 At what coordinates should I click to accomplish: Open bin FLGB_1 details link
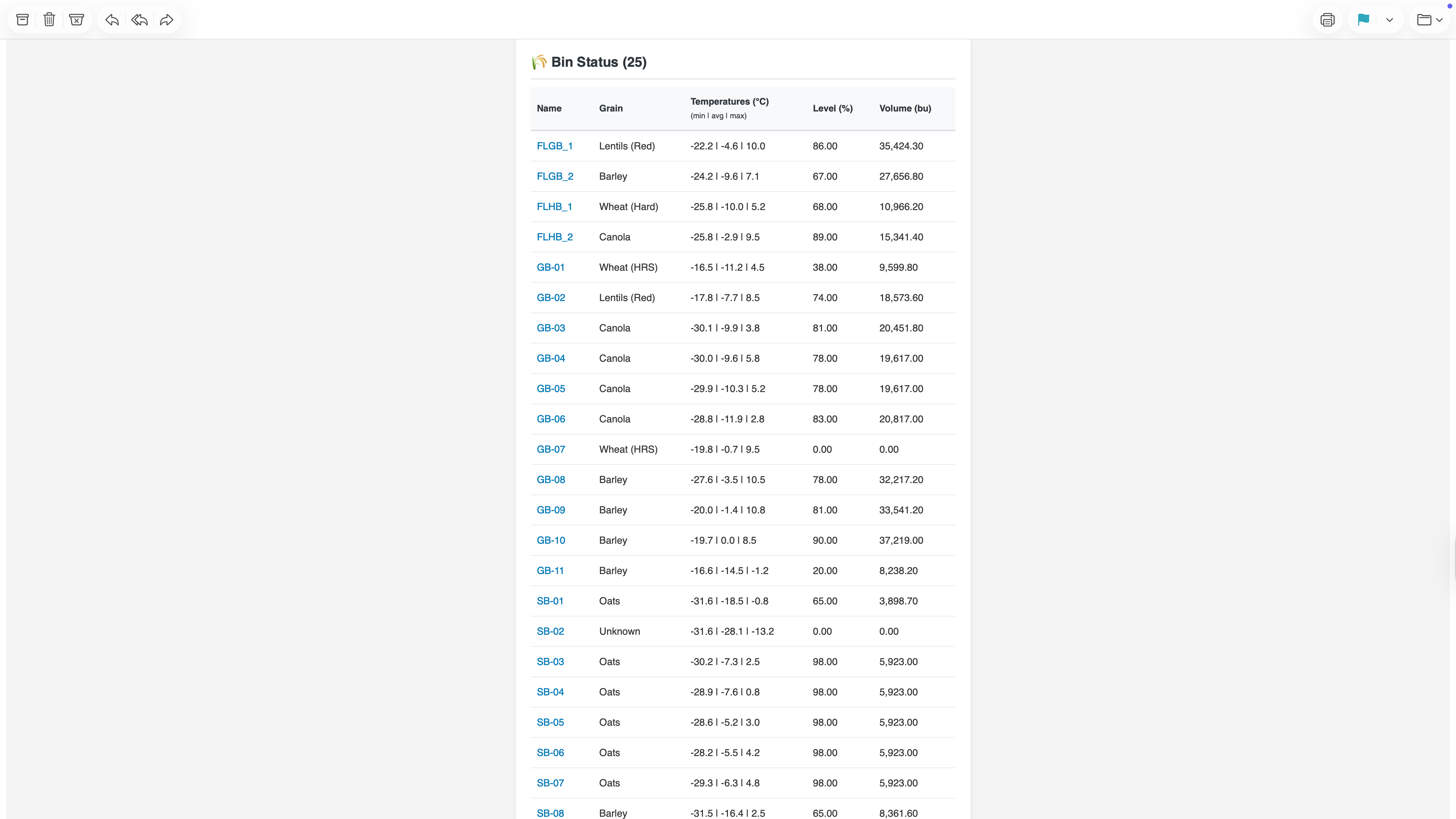554,146
